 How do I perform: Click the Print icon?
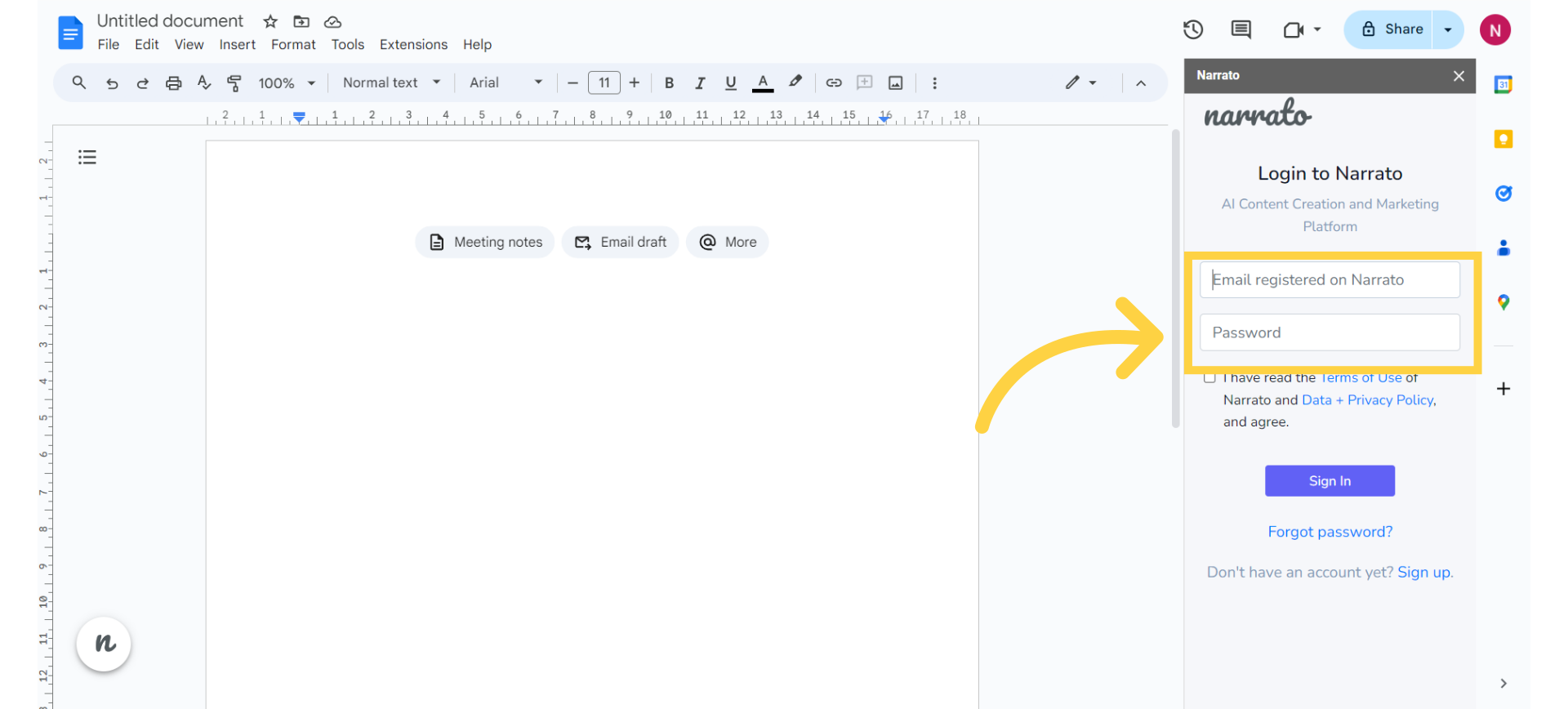click(173, 82)
